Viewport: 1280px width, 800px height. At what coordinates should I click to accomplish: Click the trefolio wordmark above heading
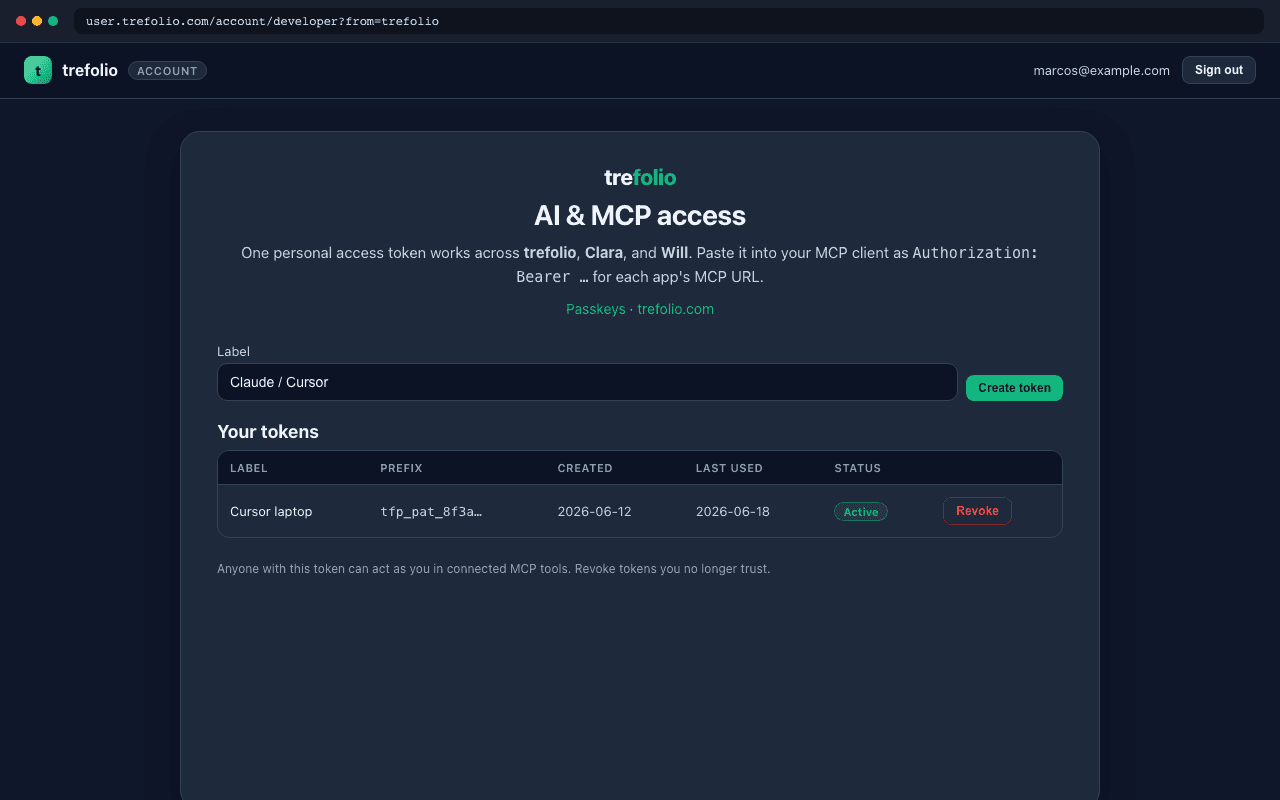pos(640,177)
